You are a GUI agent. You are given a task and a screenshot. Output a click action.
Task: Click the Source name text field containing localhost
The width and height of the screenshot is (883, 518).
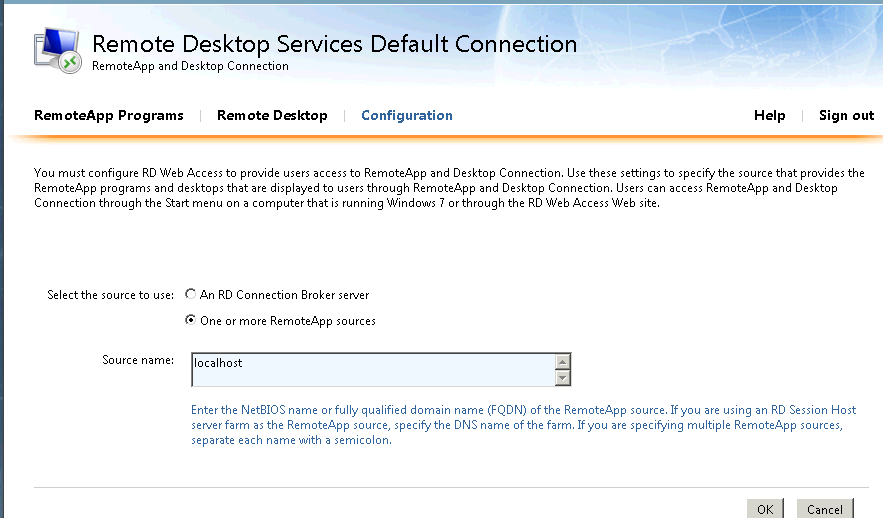(372, 370)
